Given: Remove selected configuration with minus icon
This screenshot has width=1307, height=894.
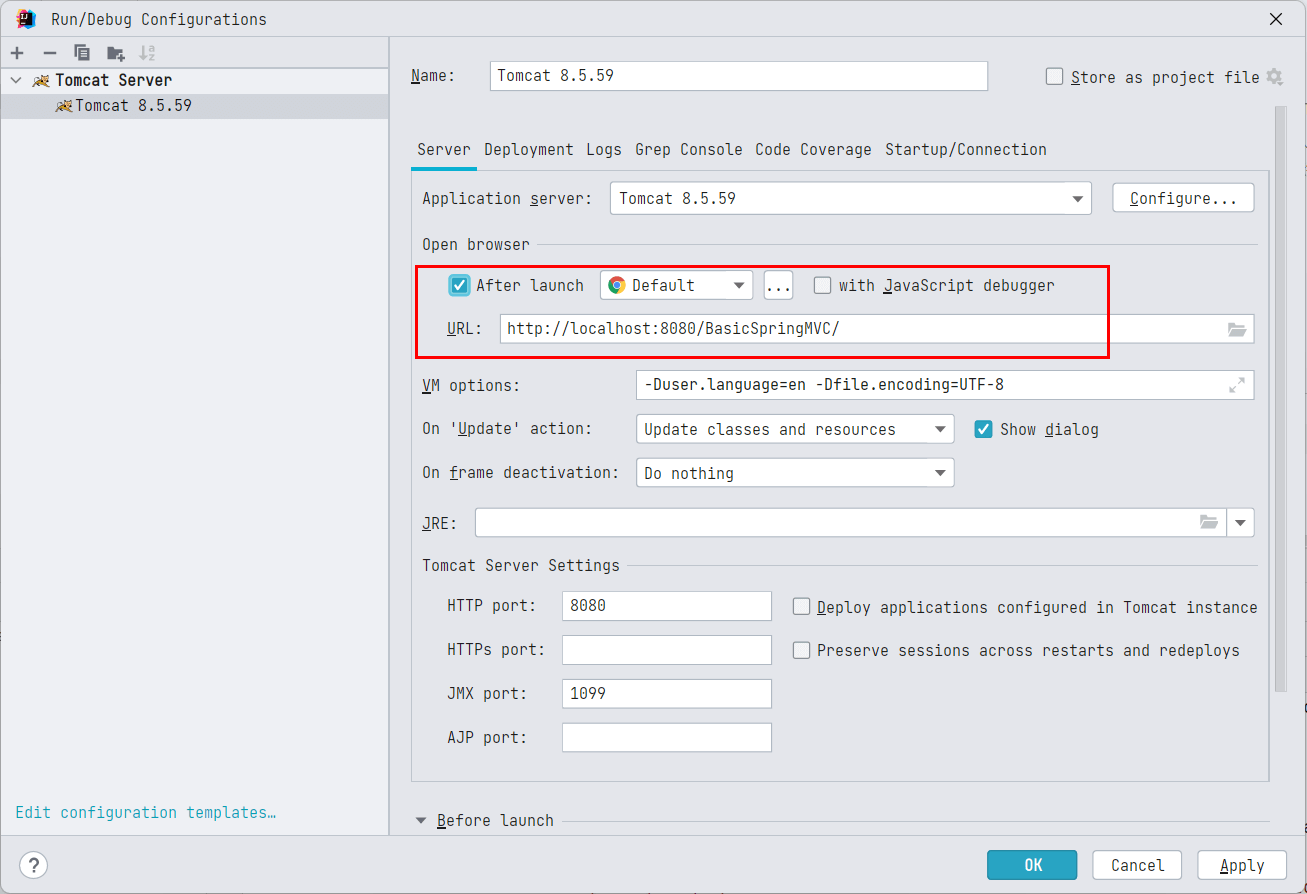Looking at the screenshot, I should click(49, 53).
